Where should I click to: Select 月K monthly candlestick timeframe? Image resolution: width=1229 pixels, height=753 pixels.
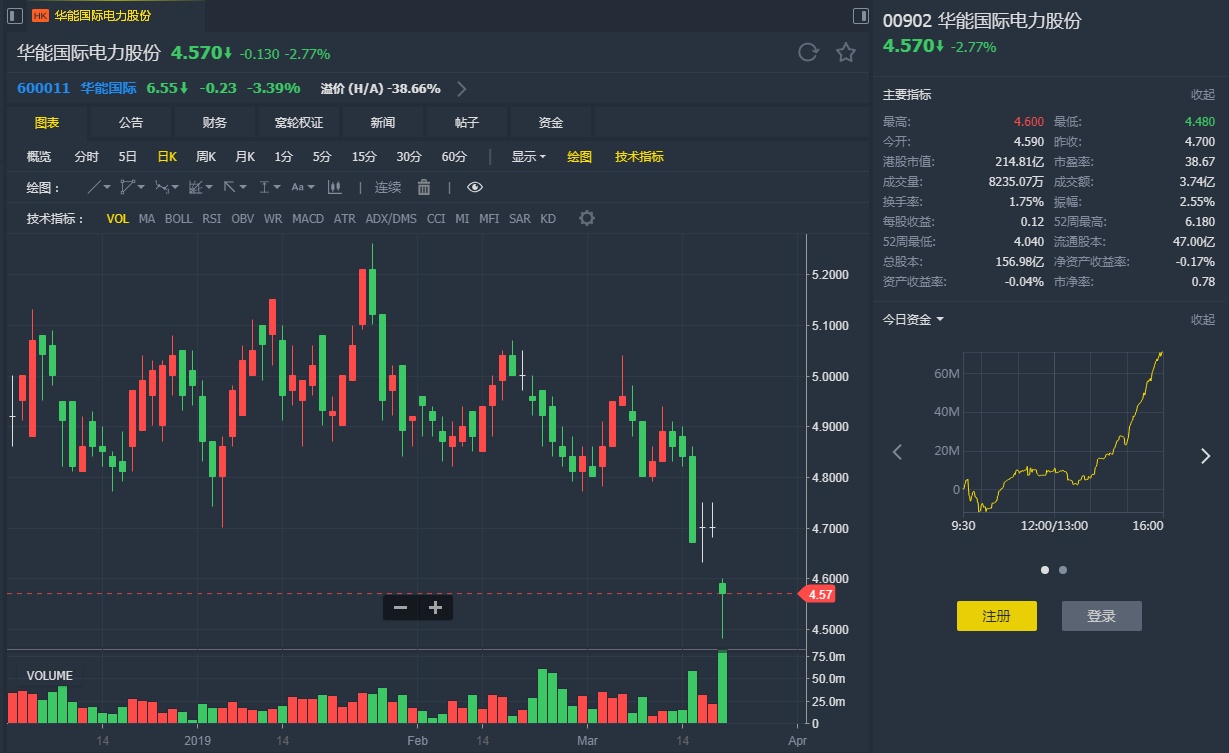click(245, 157)
